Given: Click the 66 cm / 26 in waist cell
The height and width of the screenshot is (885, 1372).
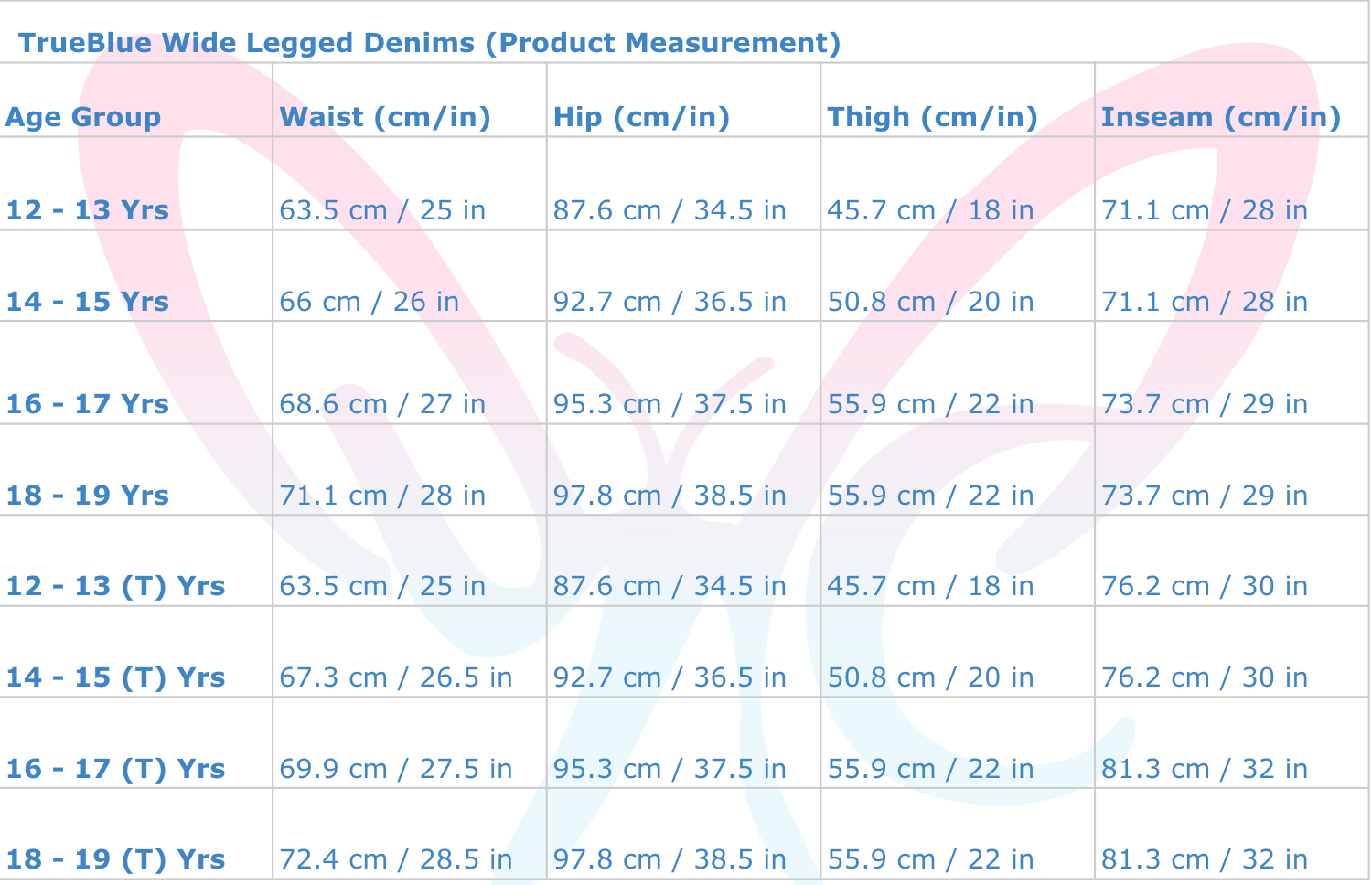Looking at the screenshot, I should (x=369, y=302).
